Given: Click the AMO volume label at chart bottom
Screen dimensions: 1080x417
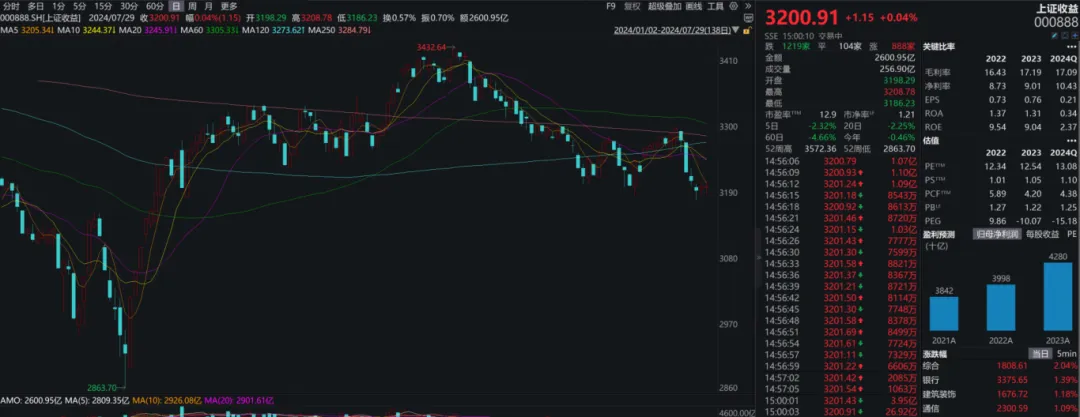Looking at the screenshot, I should point(33,400).
